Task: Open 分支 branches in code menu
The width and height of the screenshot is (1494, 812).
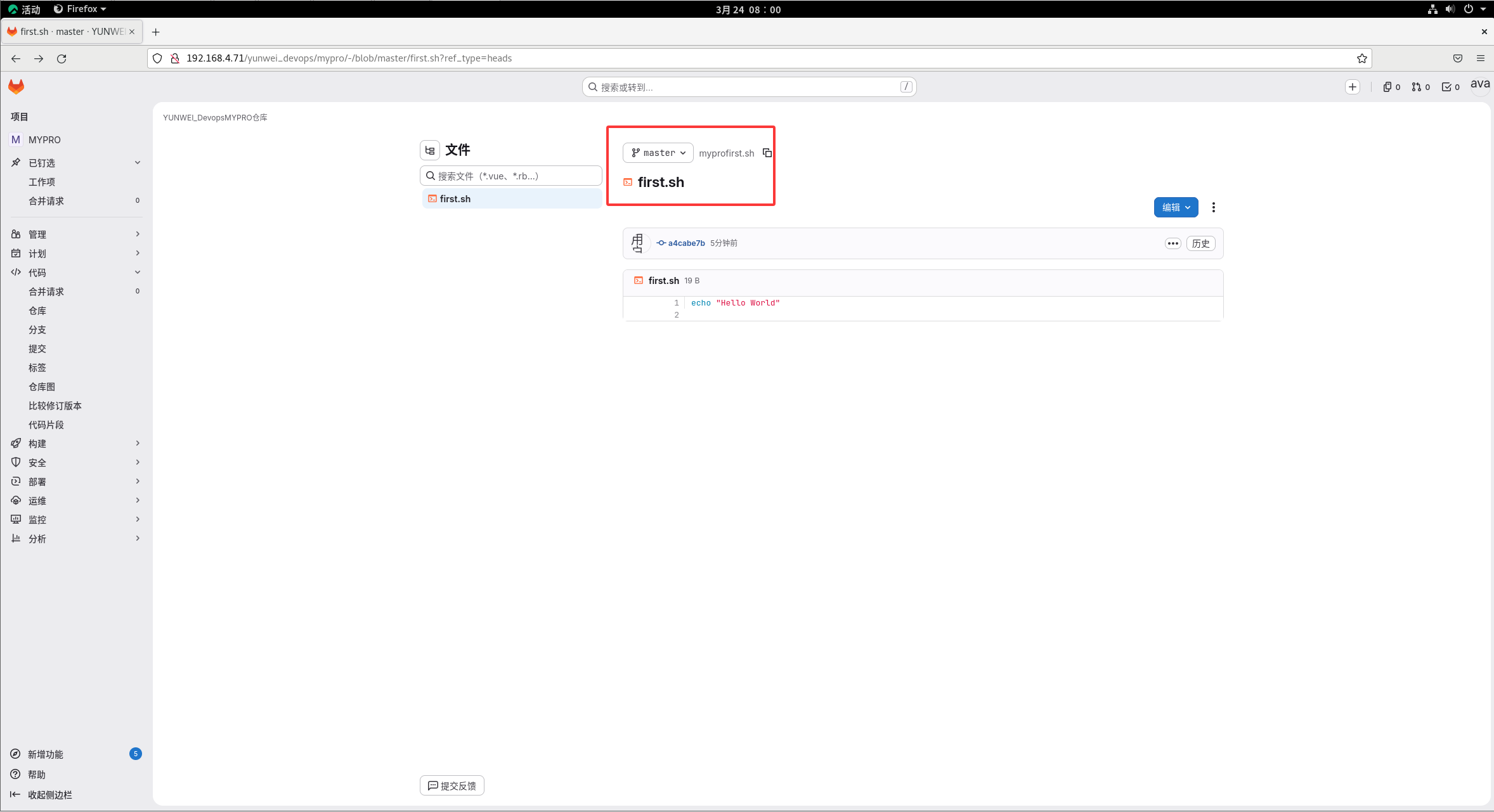Action: point(37,330)
